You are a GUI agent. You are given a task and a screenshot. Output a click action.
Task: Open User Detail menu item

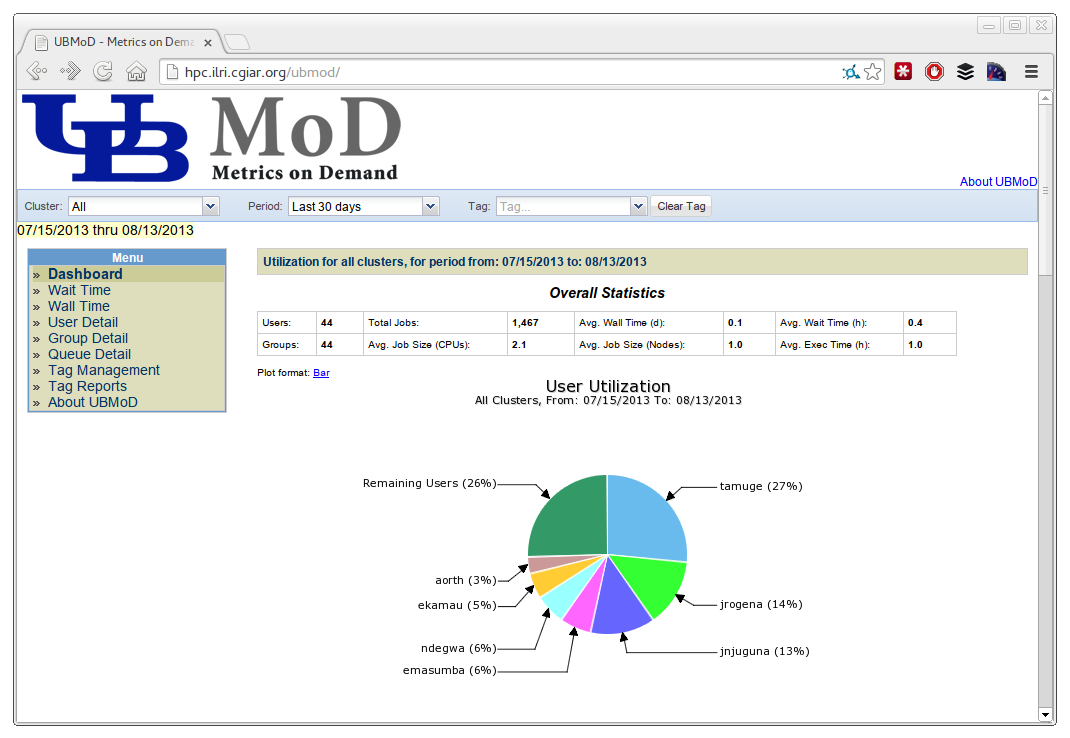(x=83, y=322)
